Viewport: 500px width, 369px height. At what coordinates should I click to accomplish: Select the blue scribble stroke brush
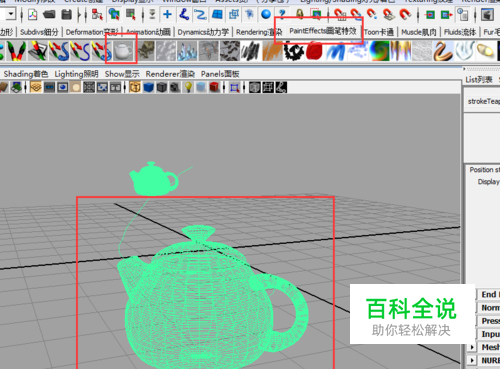coord(335,51)
